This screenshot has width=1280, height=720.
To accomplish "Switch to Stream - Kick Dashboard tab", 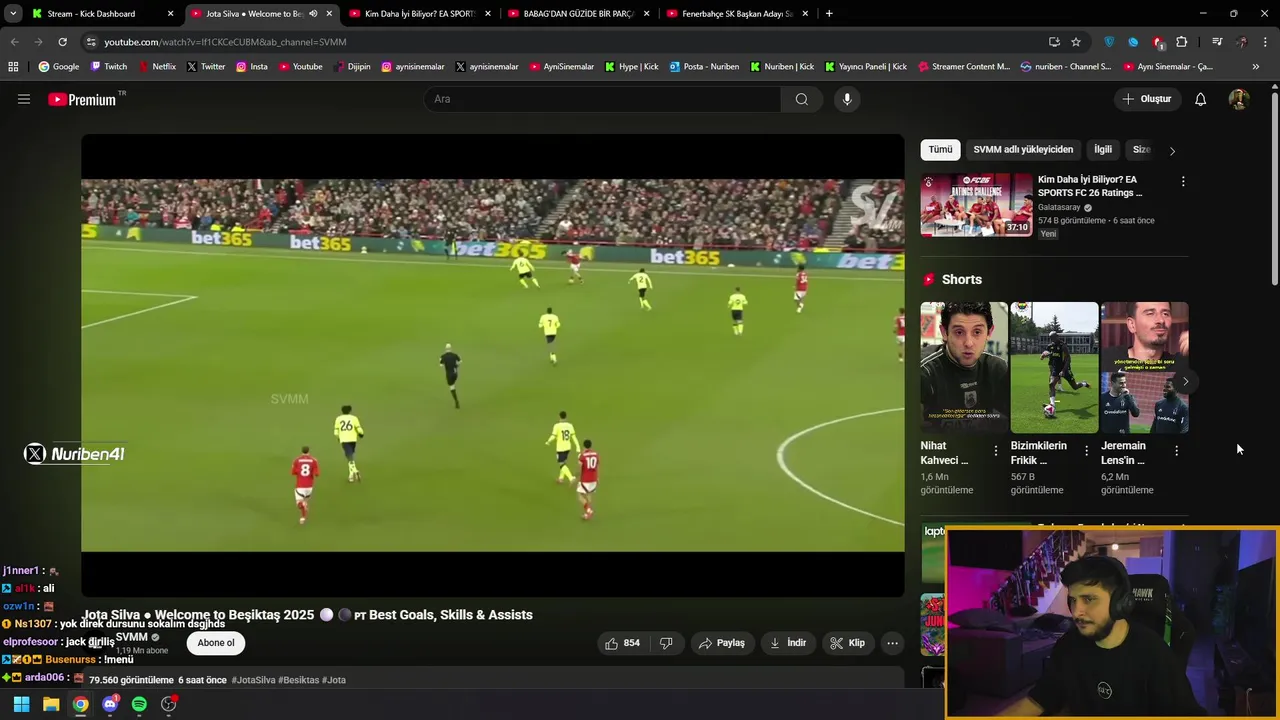I will [x=102, y=14].
